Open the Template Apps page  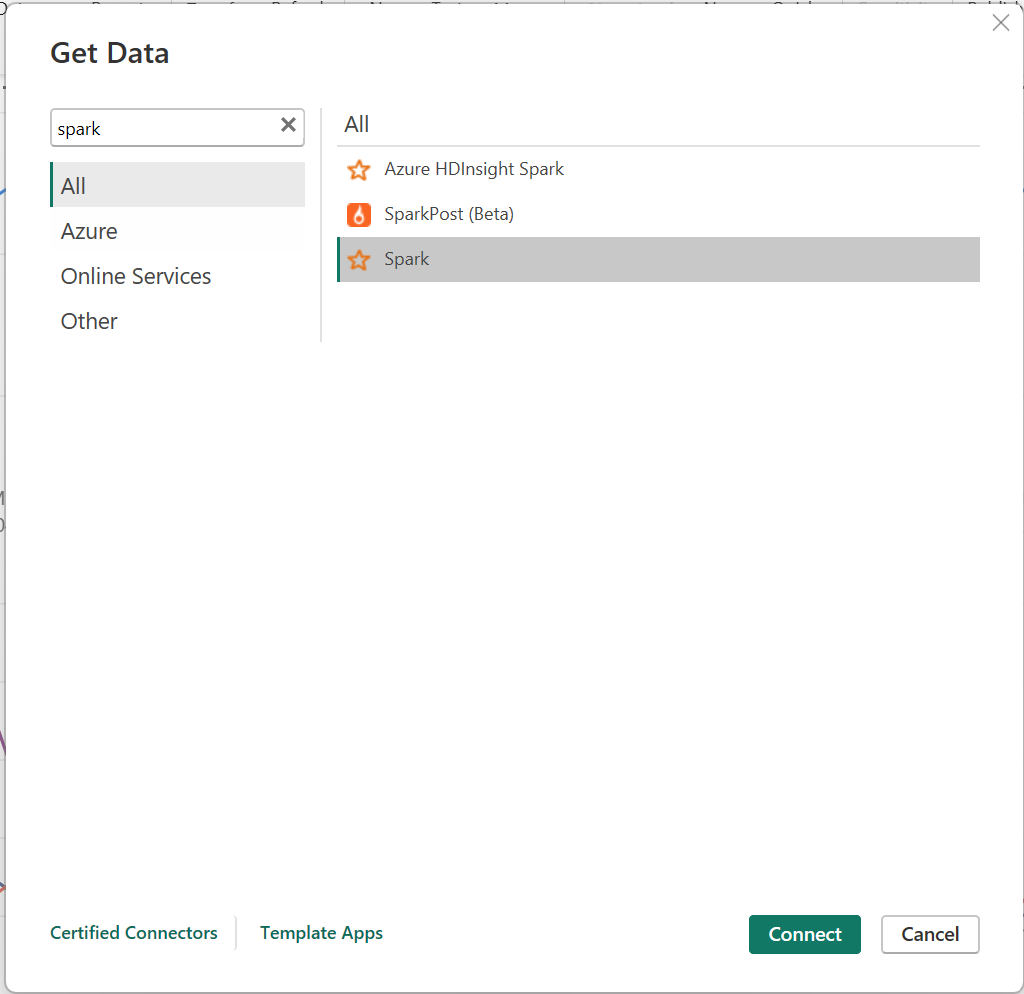tap(321, 933)
